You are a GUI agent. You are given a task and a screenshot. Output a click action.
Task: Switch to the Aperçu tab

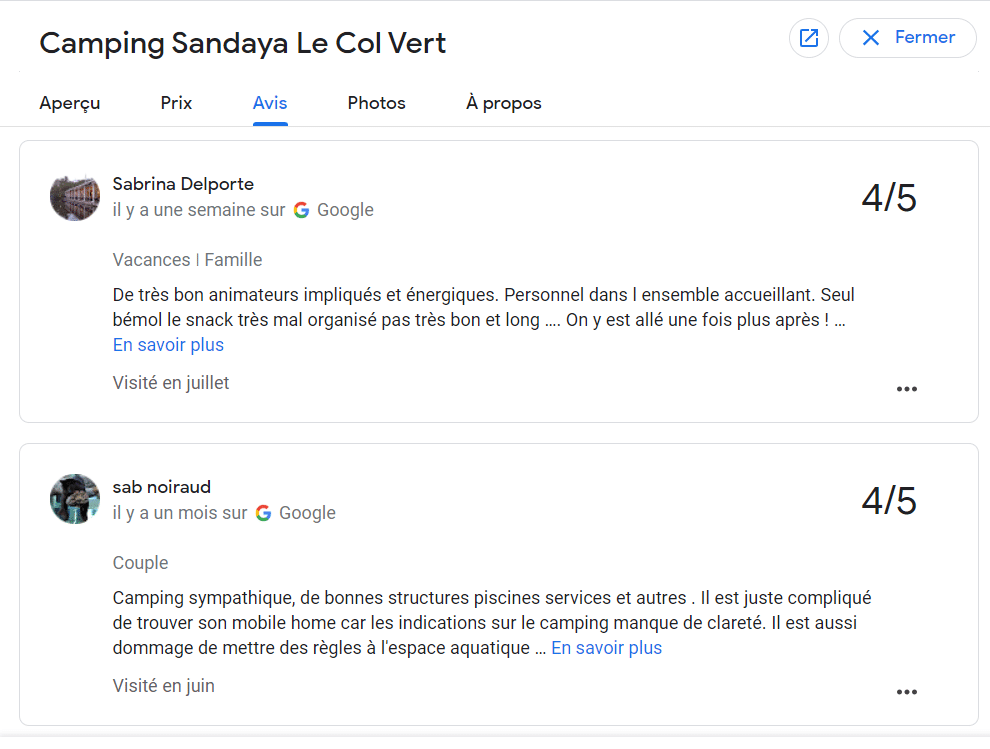tap(70, 103)
